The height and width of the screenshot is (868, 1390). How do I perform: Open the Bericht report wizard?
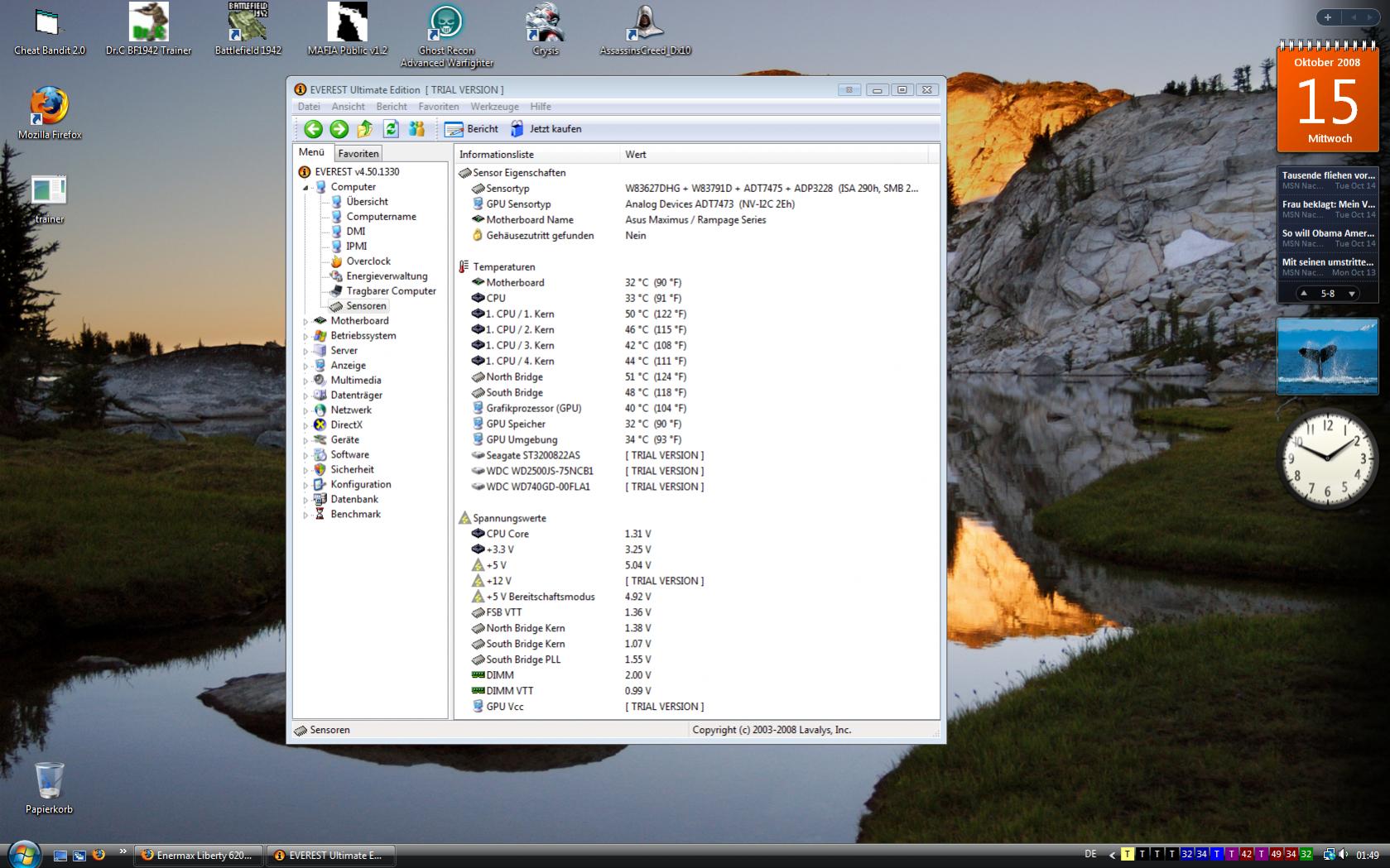pyautogui.click(x=471, y=129)
